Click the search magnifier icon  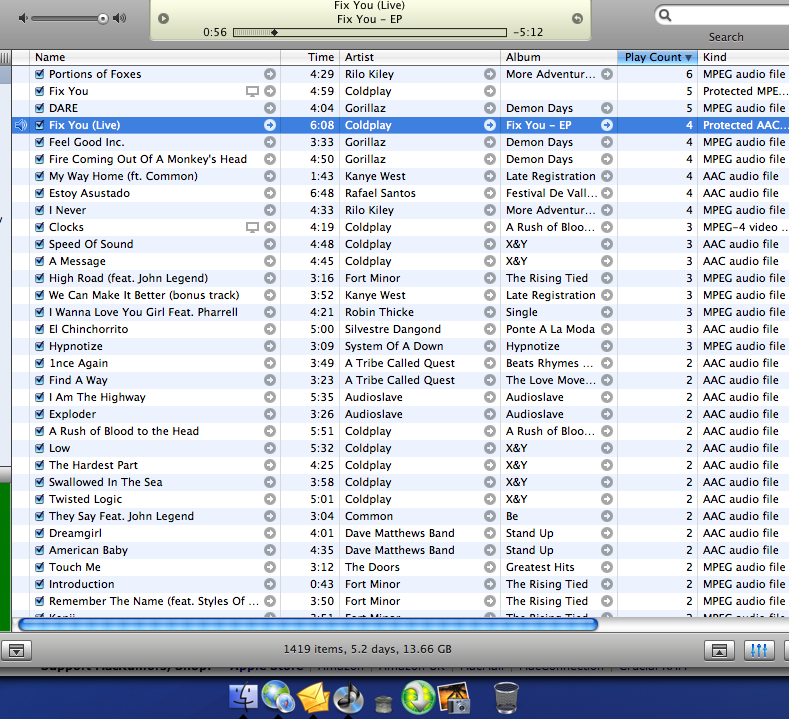665,15
